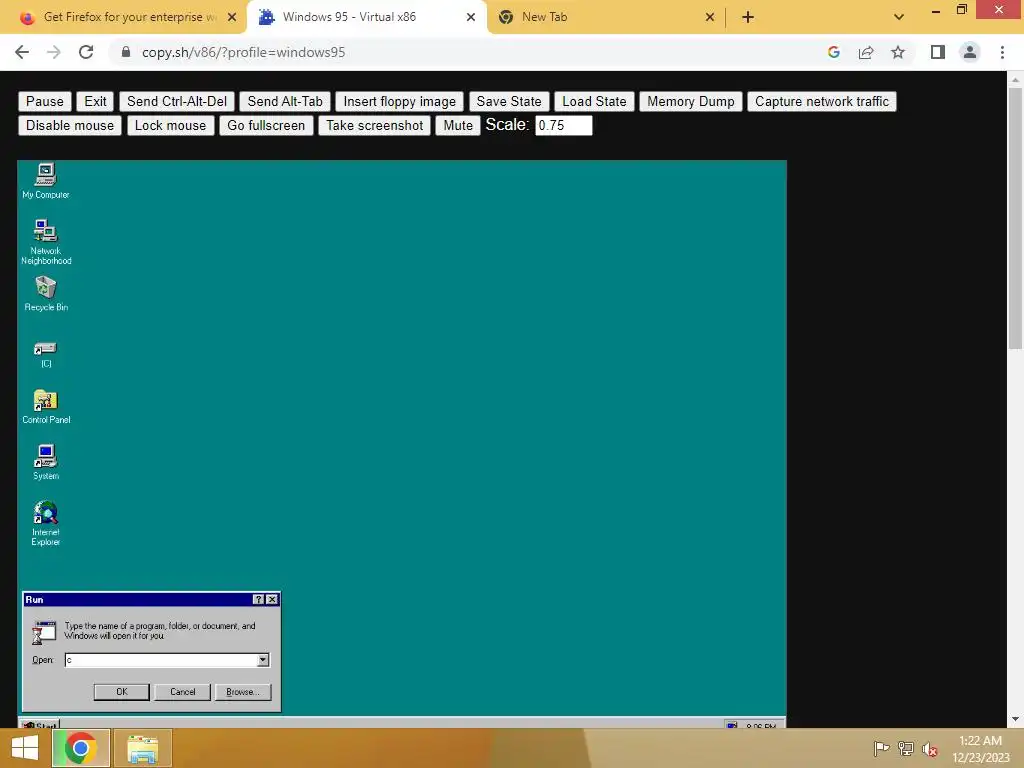Image resolution: width=1024 pixels, height=768 pixels.
Task: Click the share page icon
Action: [x=866, y=52]
